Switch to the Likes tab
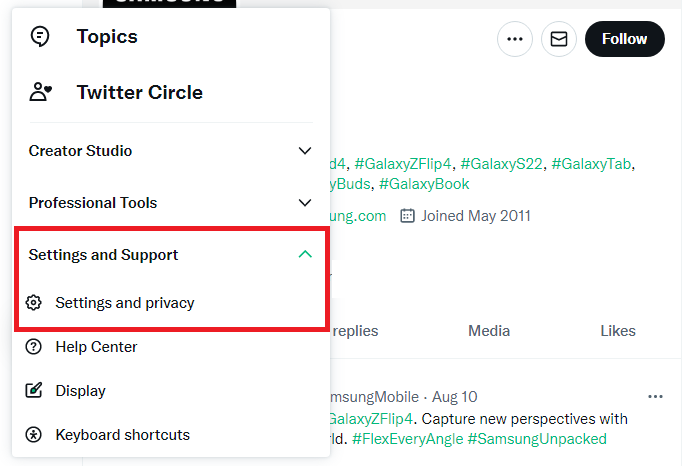This screenshot has width=696, height=466. 618,331
